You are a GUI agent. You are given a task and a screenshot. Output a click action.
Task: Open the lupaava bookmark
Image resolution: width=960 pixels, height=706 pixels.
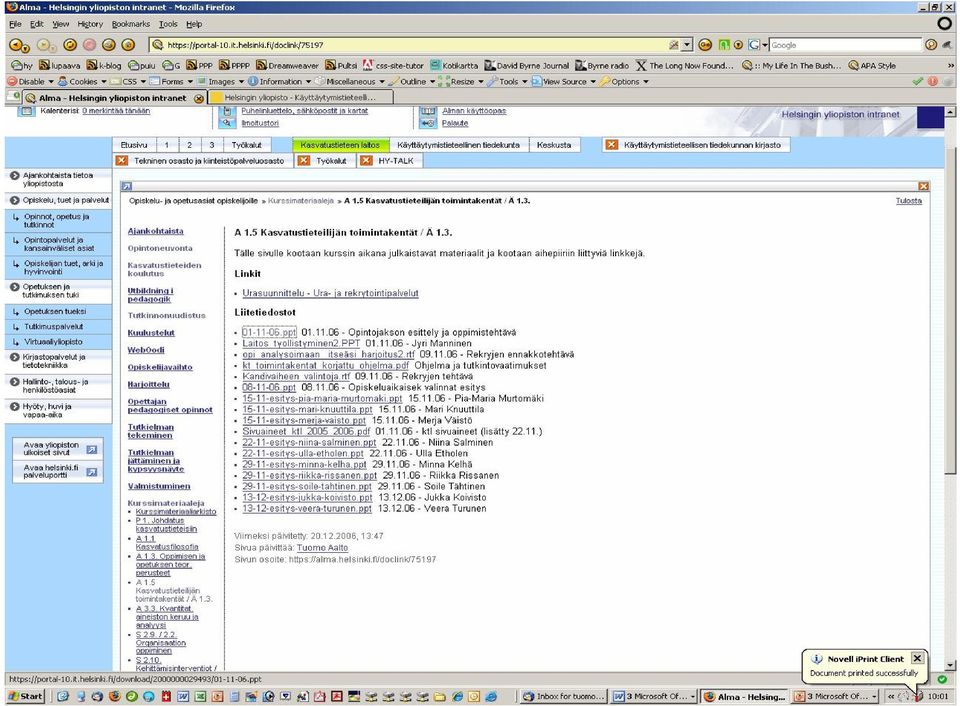coord(59,66)
